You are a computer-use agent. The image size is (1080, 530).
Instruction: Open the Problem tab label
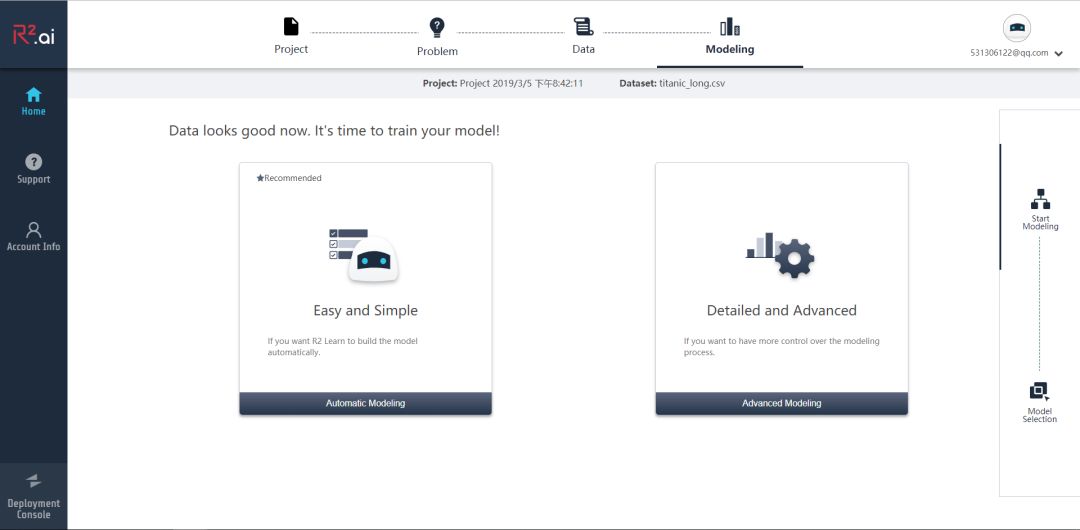(437, 51)
